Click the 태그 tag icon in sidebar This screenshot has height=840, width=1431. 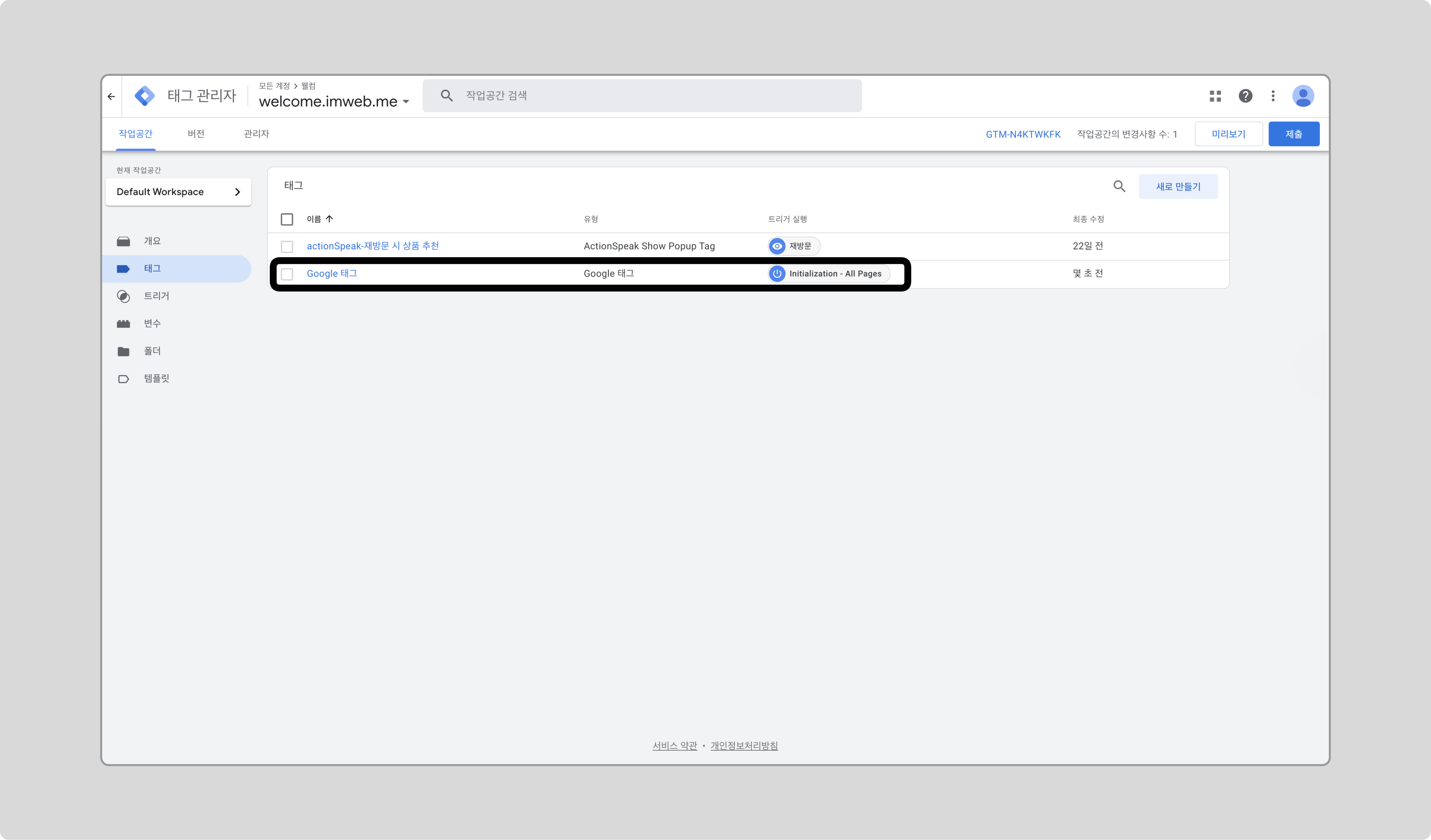[123, 269]
